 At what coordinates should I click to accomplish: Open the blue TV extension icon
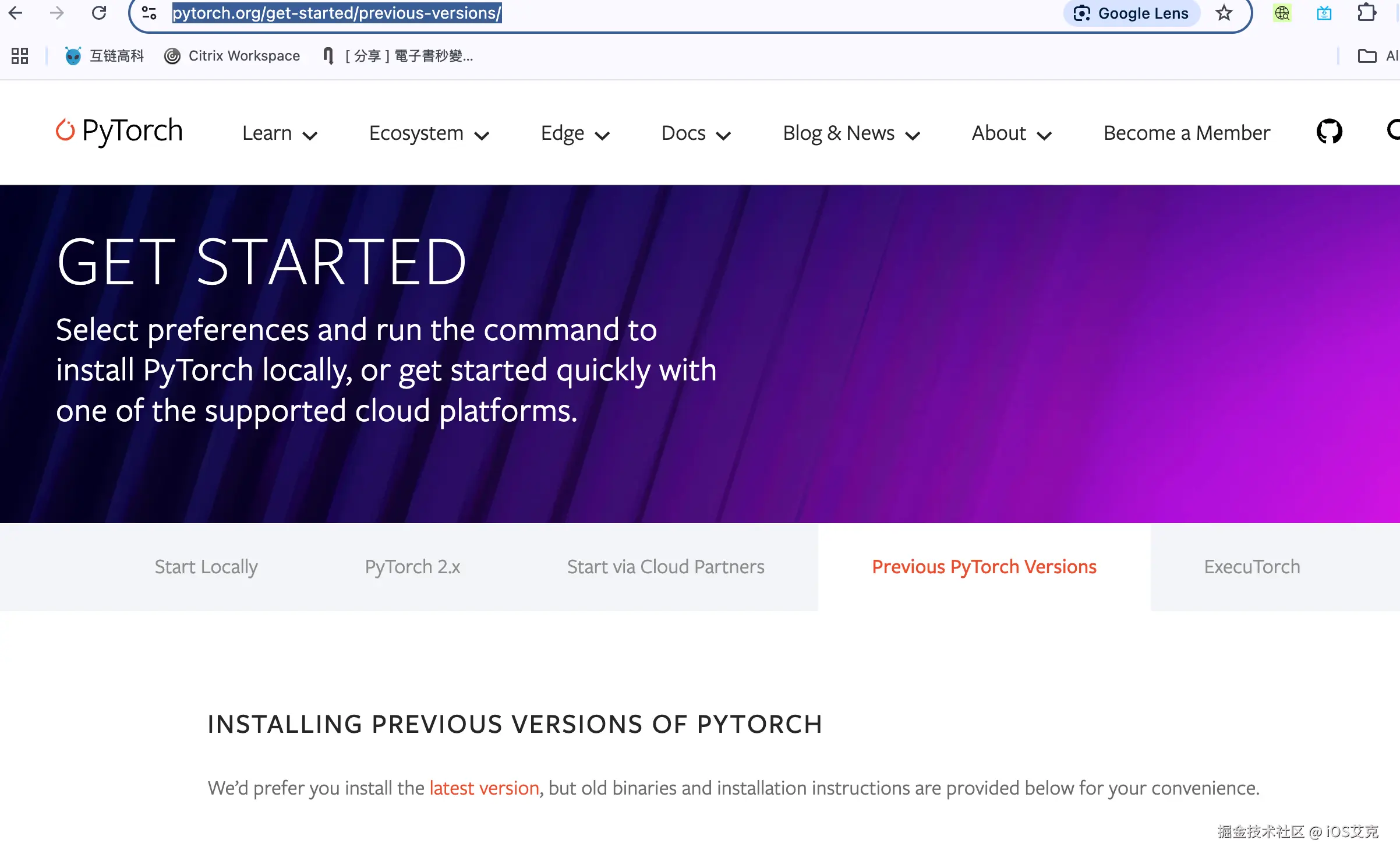[x=1324, y=13]
